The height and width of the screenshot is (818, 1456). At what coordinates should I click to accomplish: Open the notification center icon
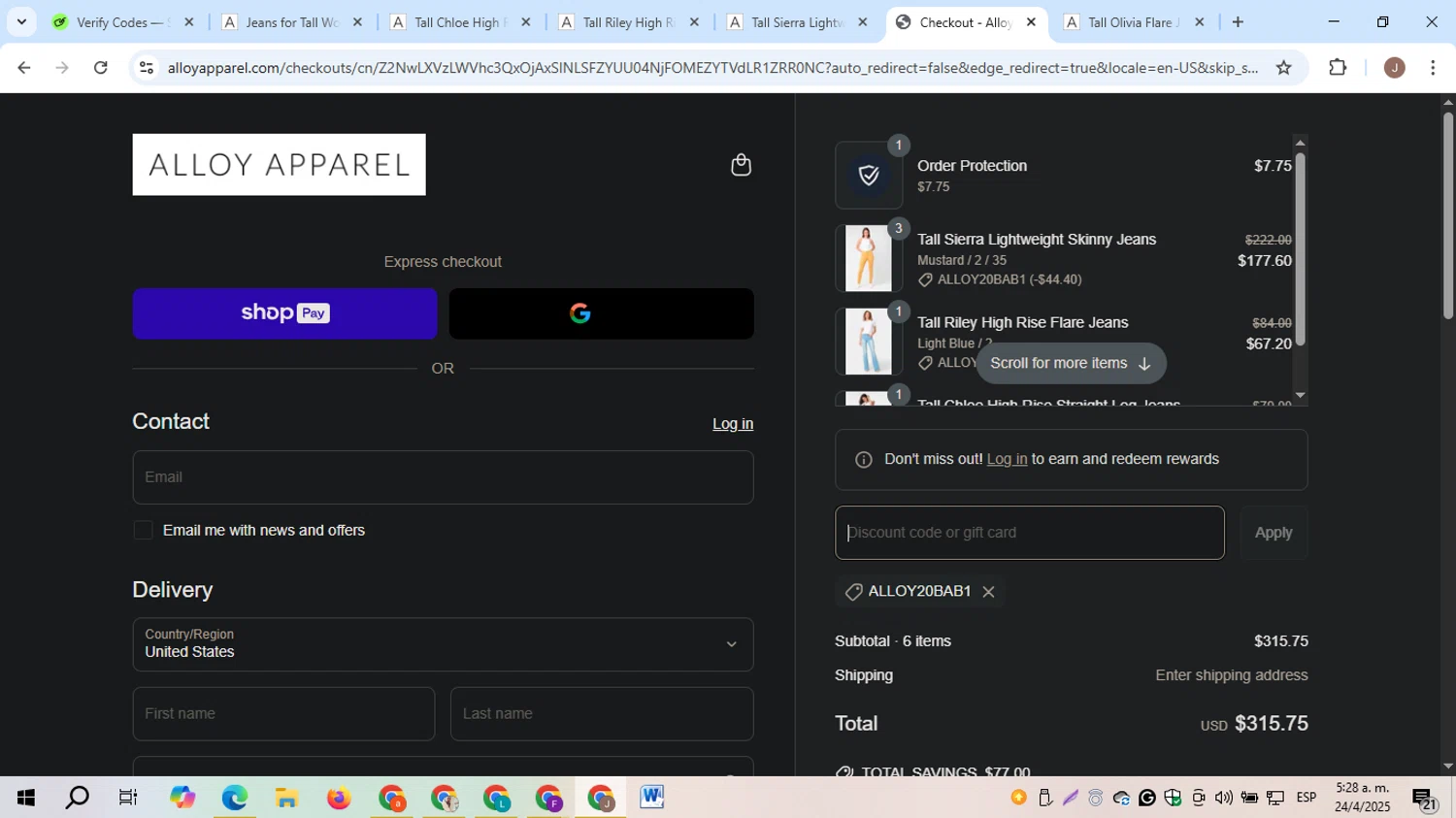coord(1425,800)
